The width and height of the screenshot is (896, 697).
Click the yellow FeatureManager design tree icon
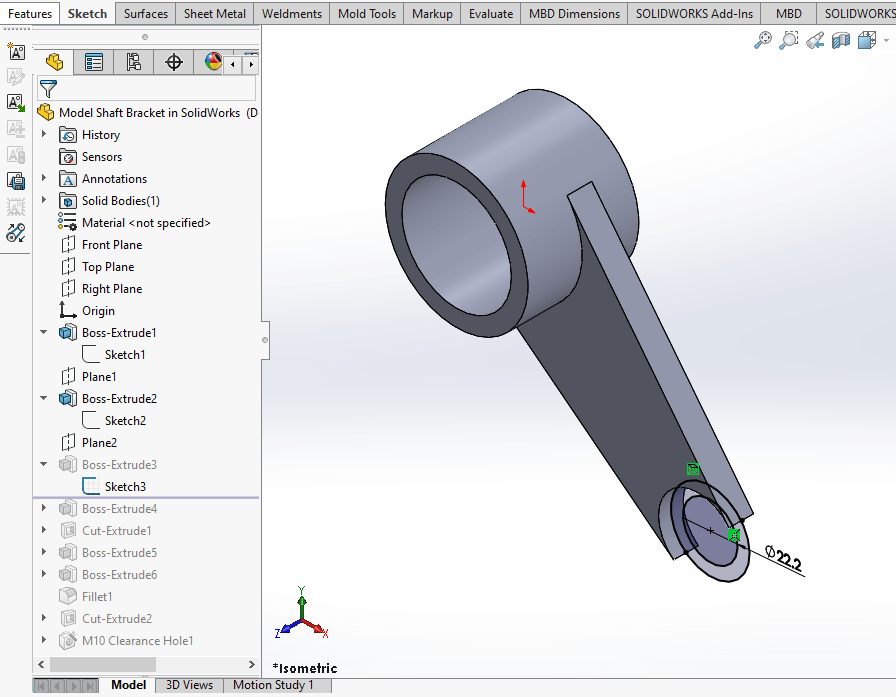pyautogui.click(x=55, y=61)
